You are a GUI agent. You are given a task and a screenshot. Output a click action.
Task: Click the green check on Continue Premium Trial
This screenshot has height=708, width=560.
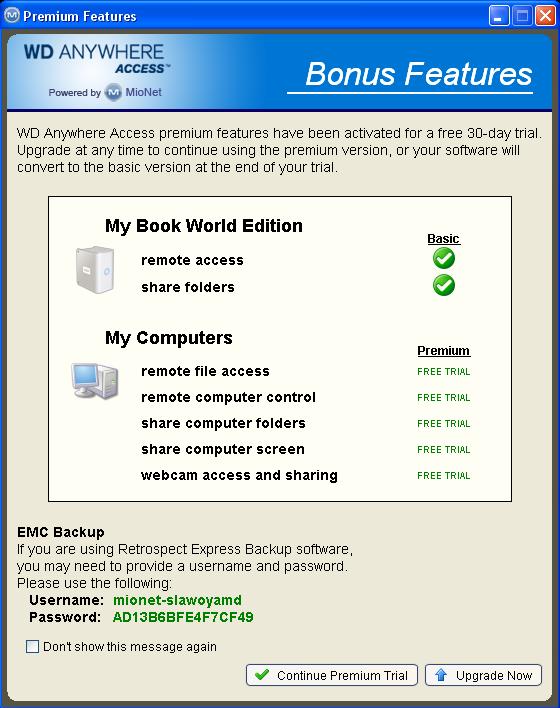[262, 675]
